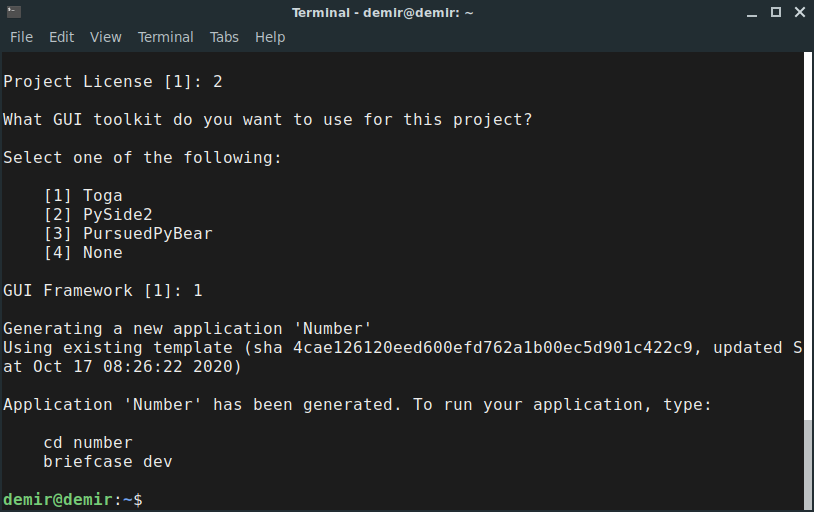Open the Terminal menu
814x512 pixels.
[166, 37]
